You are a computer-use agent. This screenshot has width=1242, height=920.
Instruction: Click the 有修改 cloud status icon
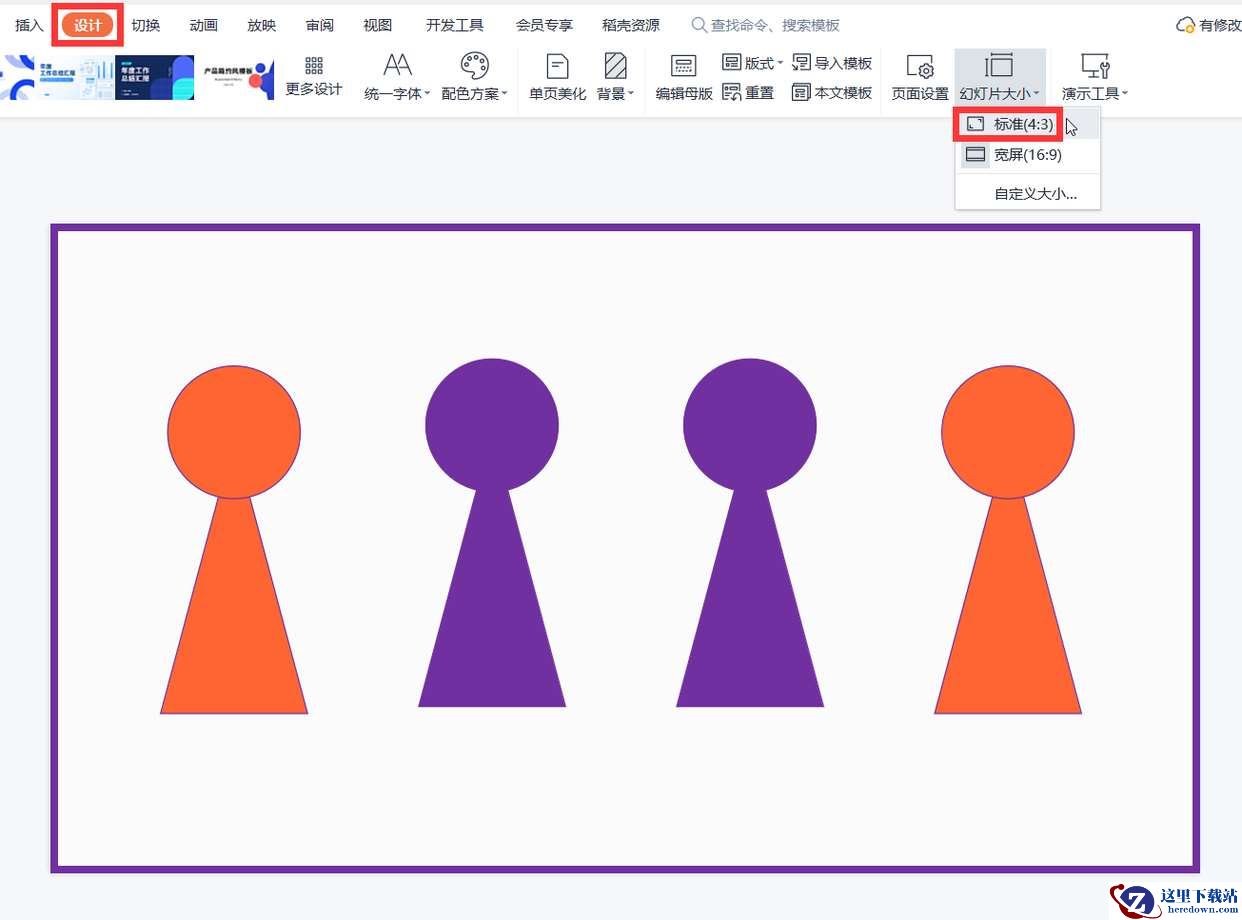1186,25
